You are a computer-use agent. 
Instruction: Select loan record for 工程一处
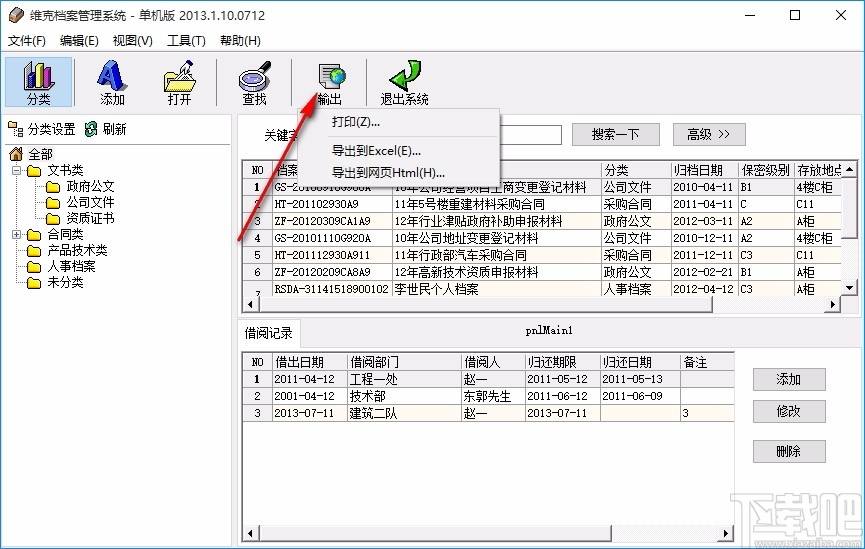point(488,379)
